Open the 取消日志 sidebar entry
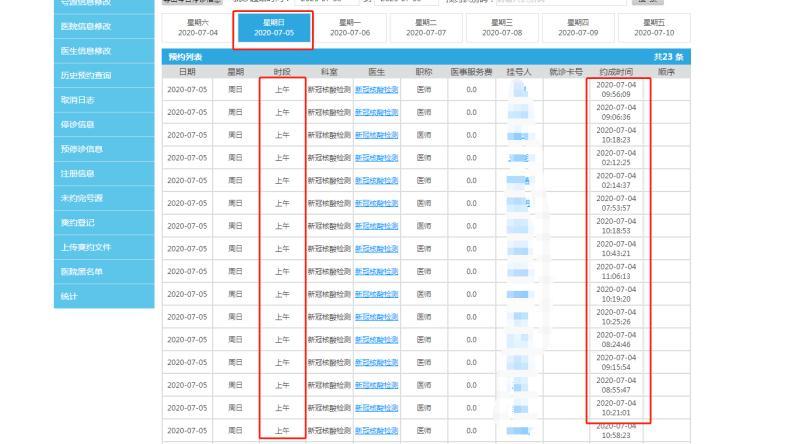800x444 pixels. point(104,100)
